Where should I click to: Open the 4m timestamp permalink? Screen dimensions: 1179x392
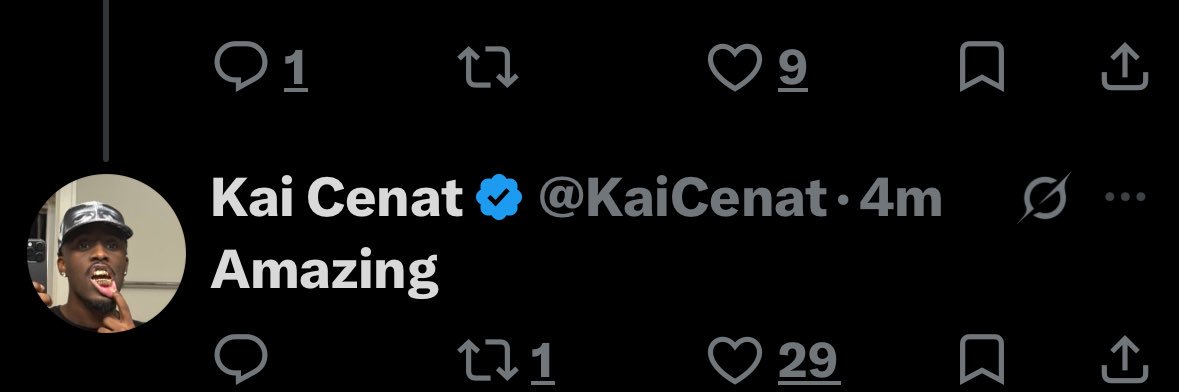tap(900, 199)
